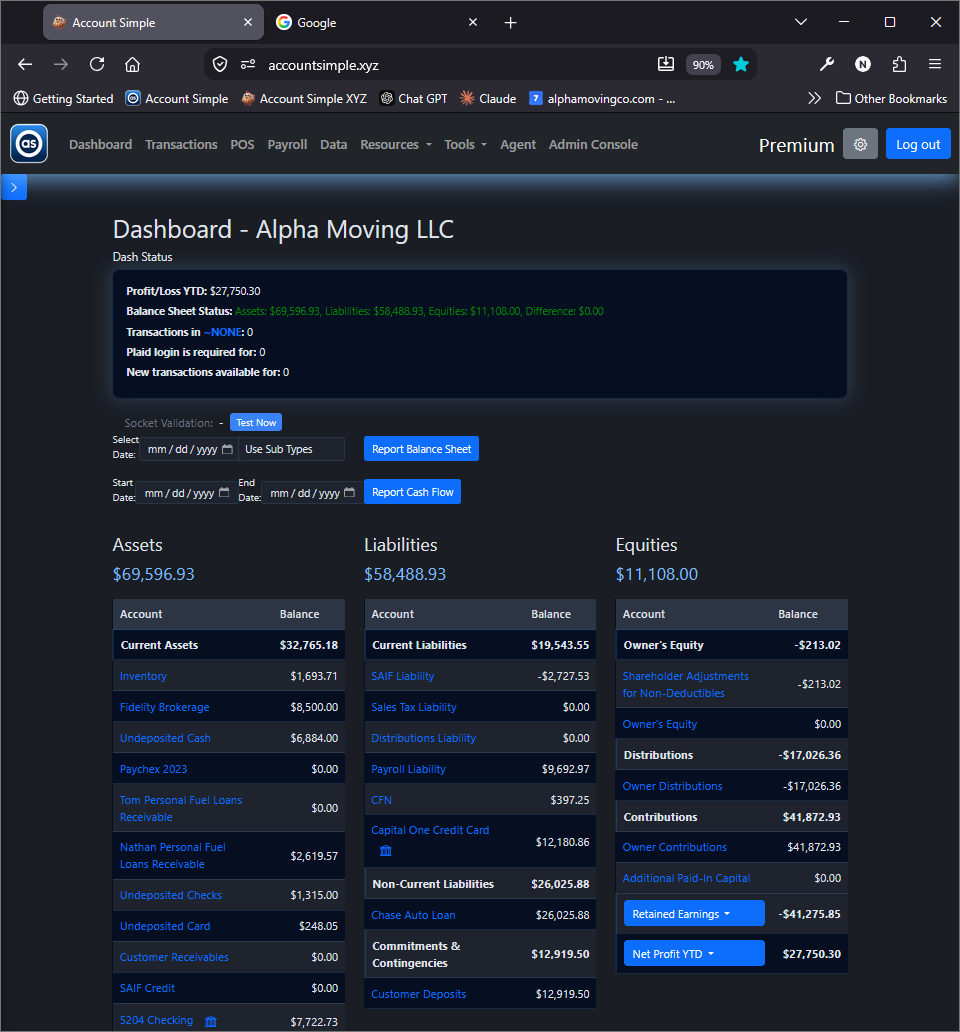Open site permissions icon in address bar
960x1032 pixels.
(248, 64)
